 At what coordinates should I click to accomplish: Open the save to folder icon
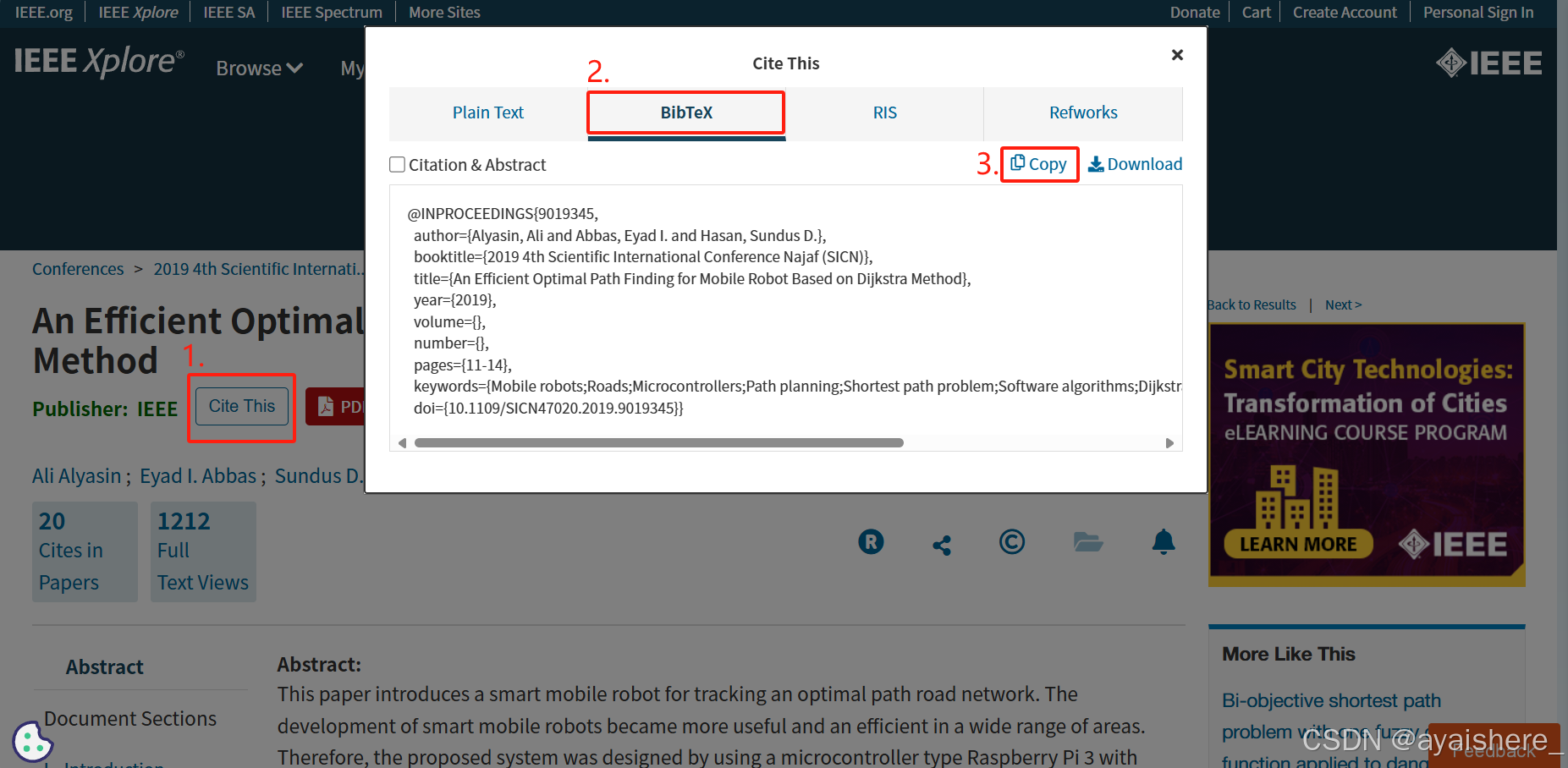click(x=1087, y=542)
